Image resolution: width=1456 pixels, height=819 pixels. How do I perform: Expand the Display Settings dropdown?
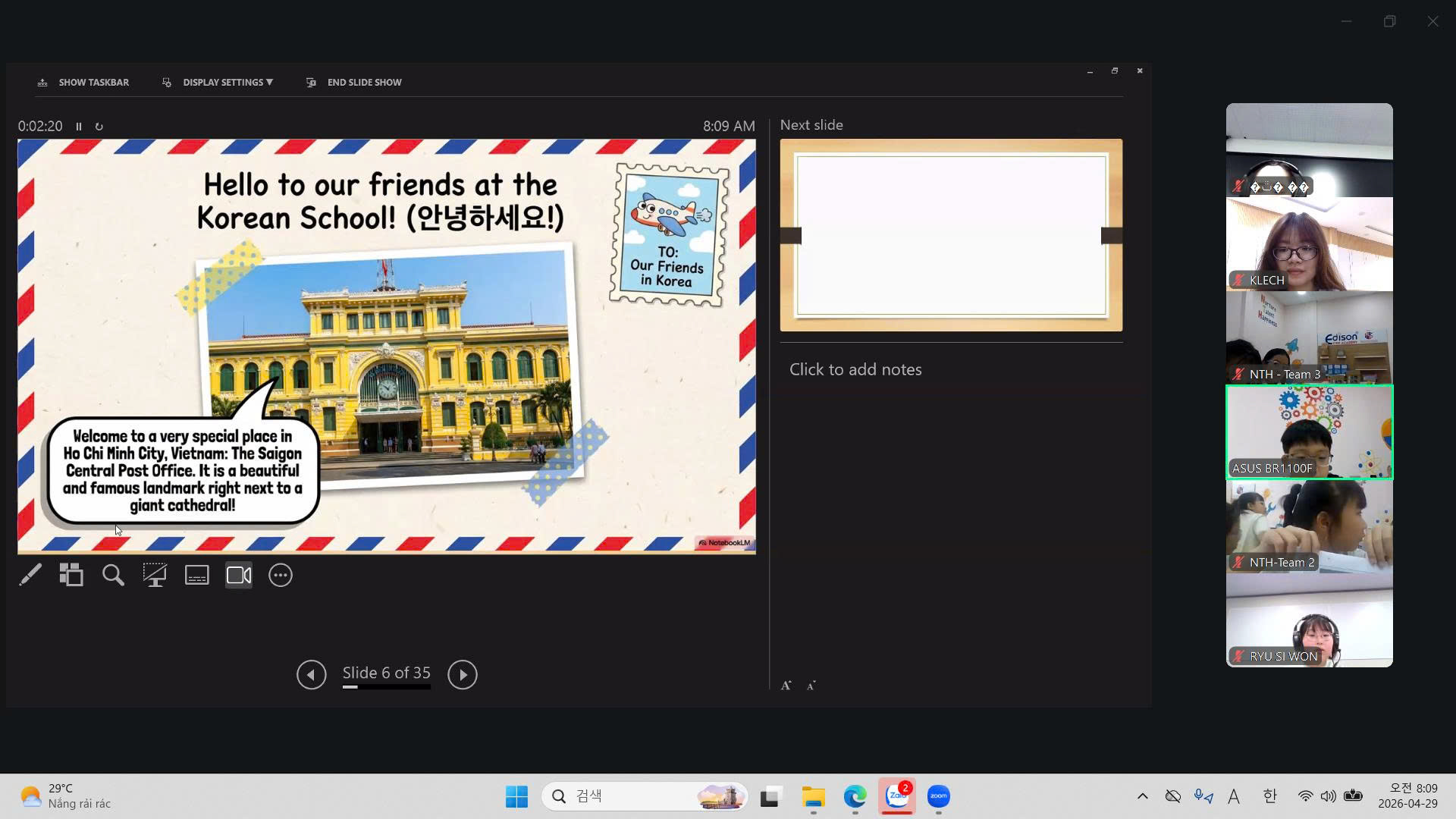click(227, 82)
